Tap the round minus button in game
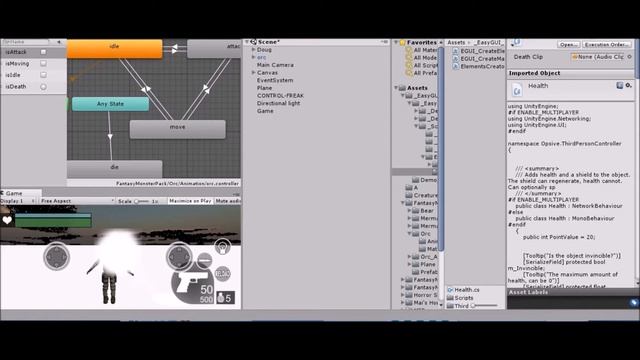Image resolution: width=640 pixels, height=360 pixels. pyautogui.click(x=204, y=260)
